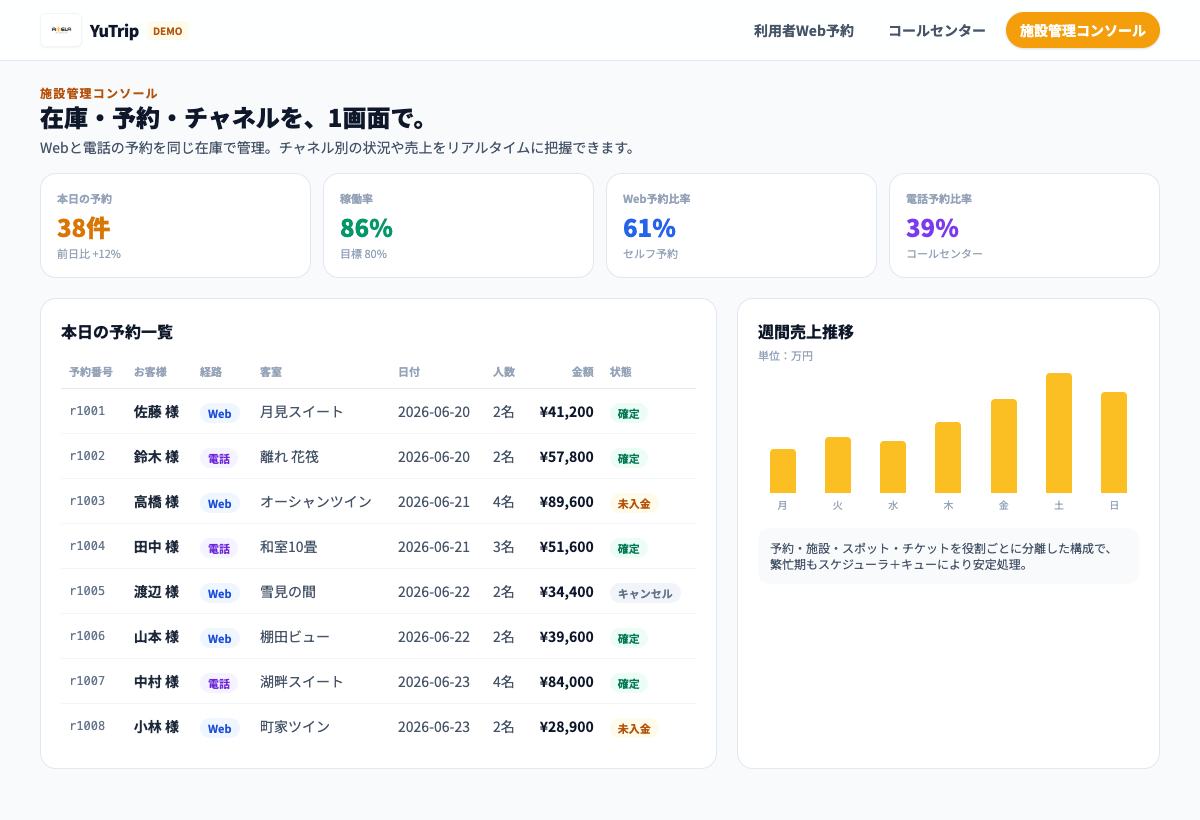Select reservation number r1004
This screenshot has height=820, width=1200.
click(x=87, y=546)
